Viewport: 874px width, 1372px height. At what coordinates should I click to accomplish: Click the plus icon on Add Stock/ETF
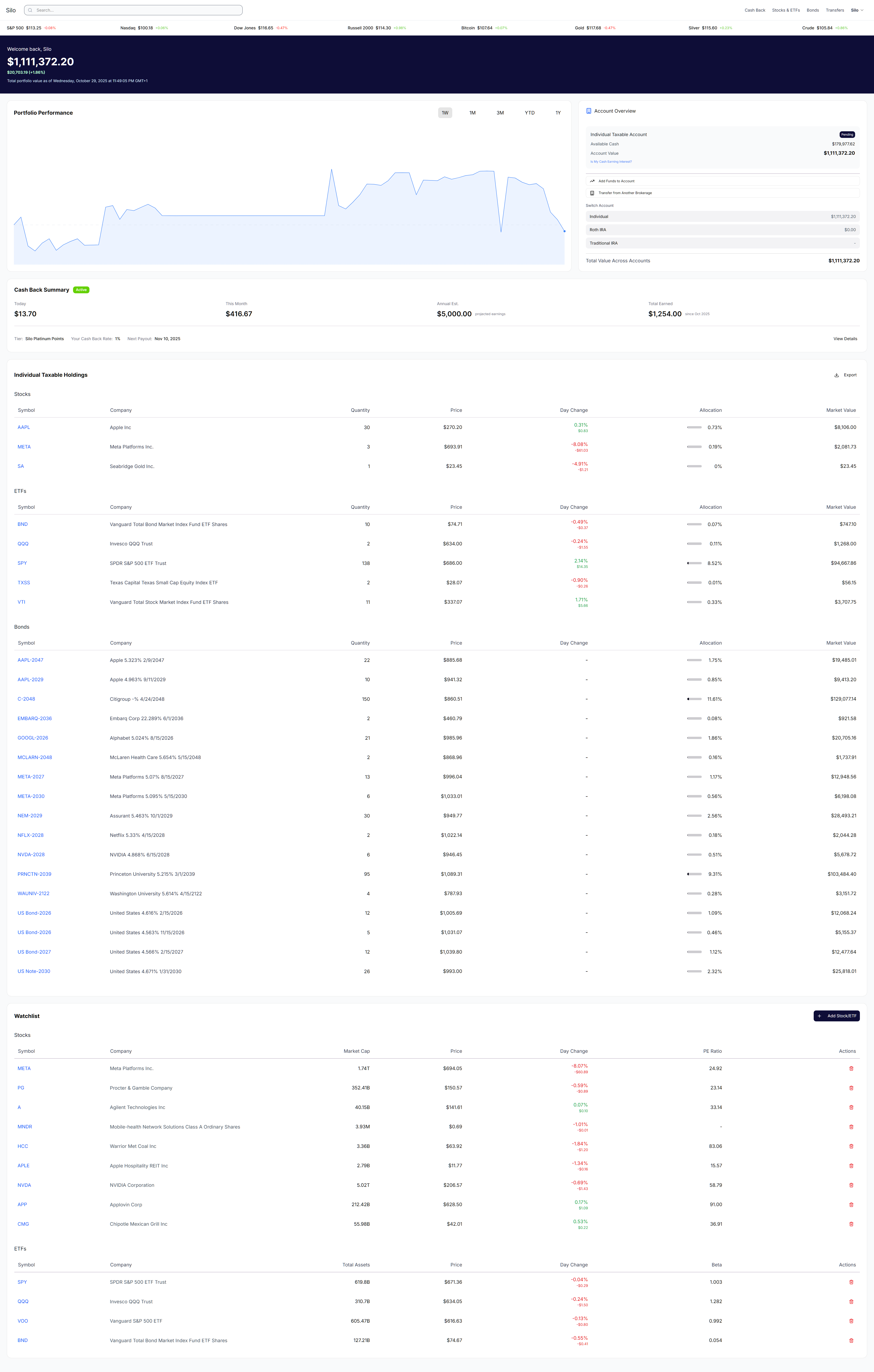click(819, 1016)
